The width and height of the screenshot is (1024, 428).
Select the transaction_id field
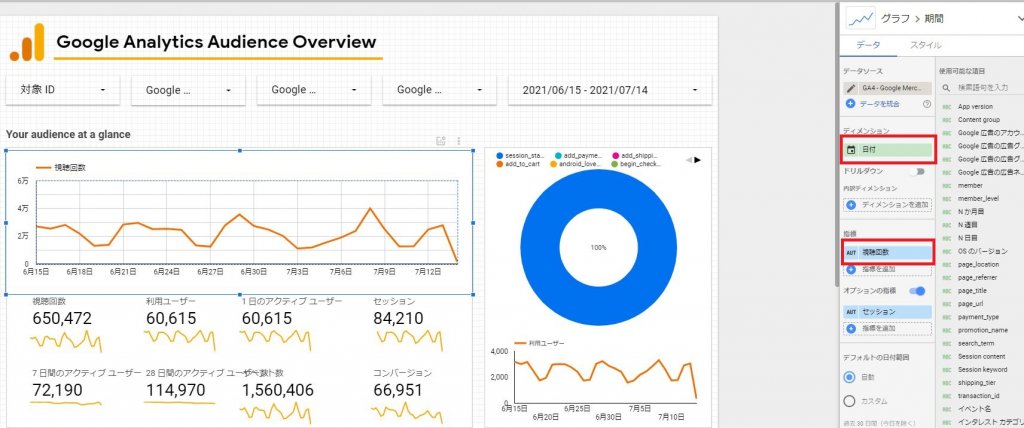(x=979, y=396)
